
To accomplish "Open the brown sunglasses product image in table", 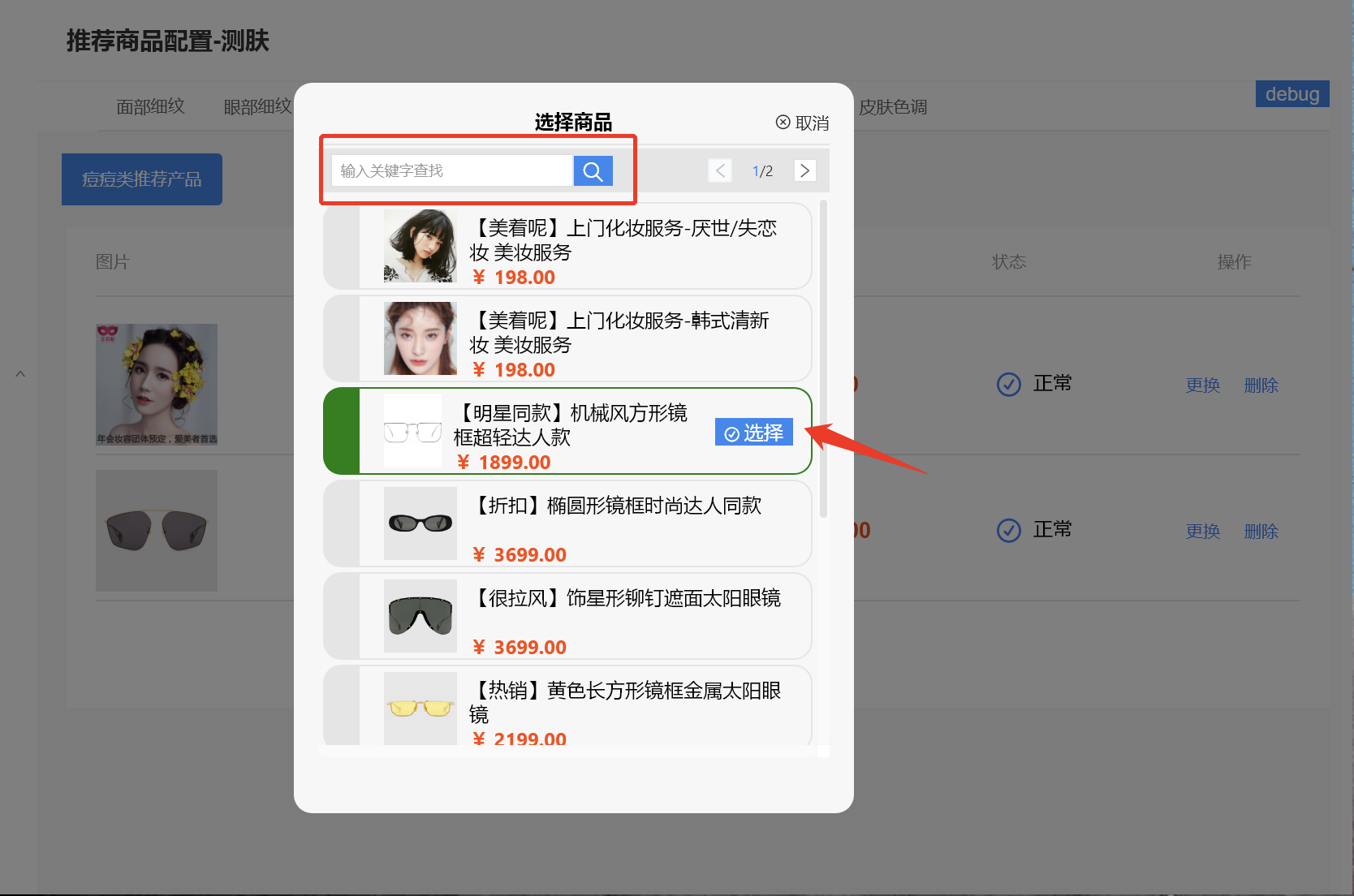I will [x=157, y=531].
